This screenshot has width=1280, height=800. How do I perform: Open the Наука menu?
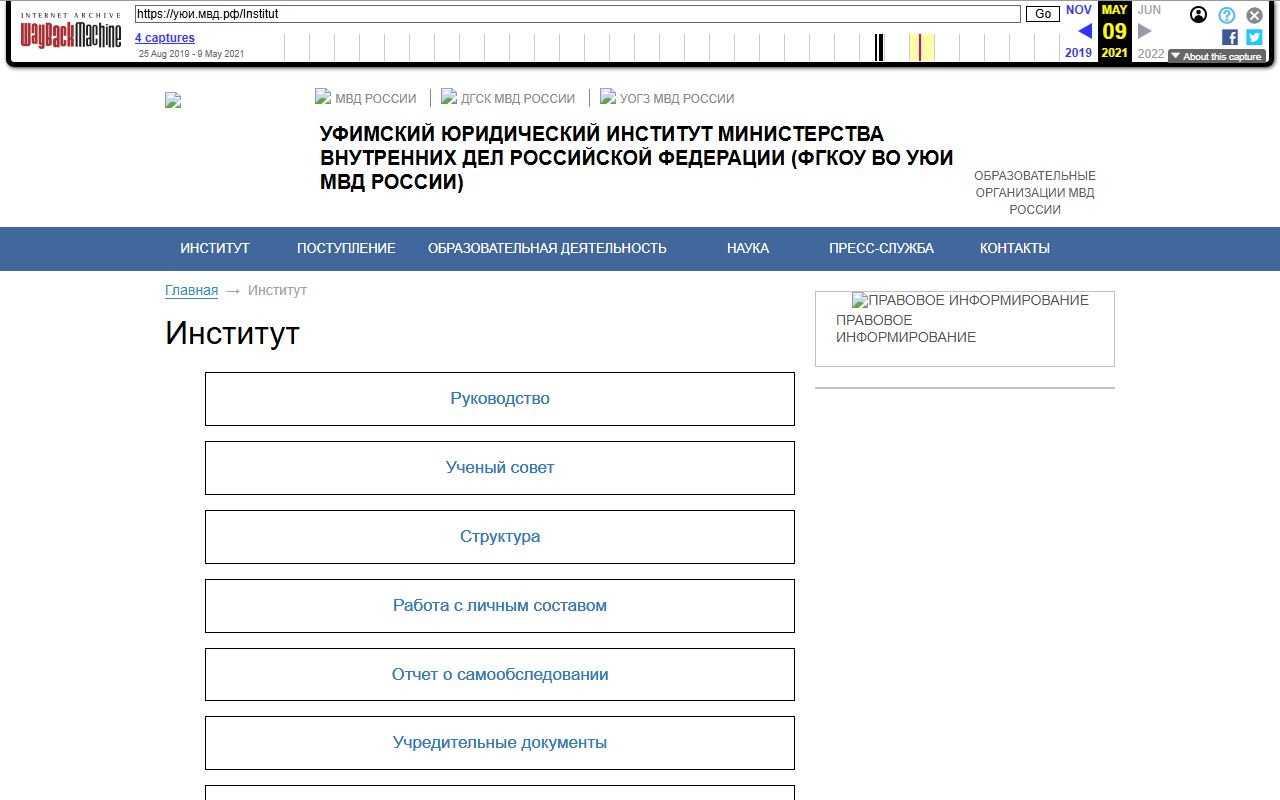(748, 249)
